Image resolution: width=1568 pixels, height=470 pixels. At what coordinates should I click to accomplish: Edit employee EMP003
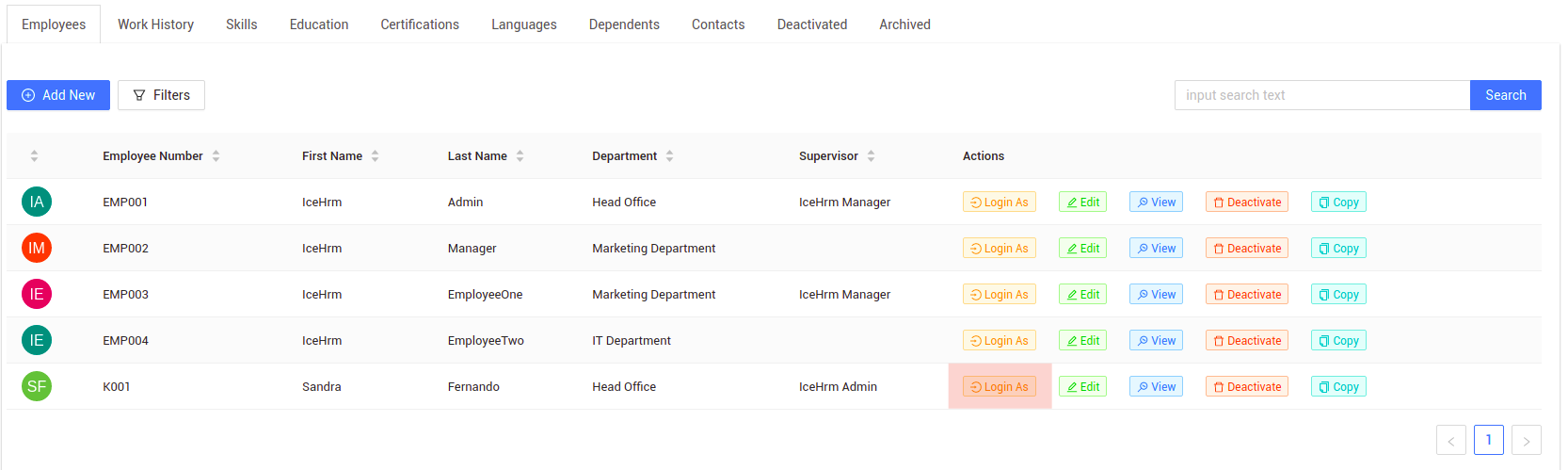click(1082, 294)
